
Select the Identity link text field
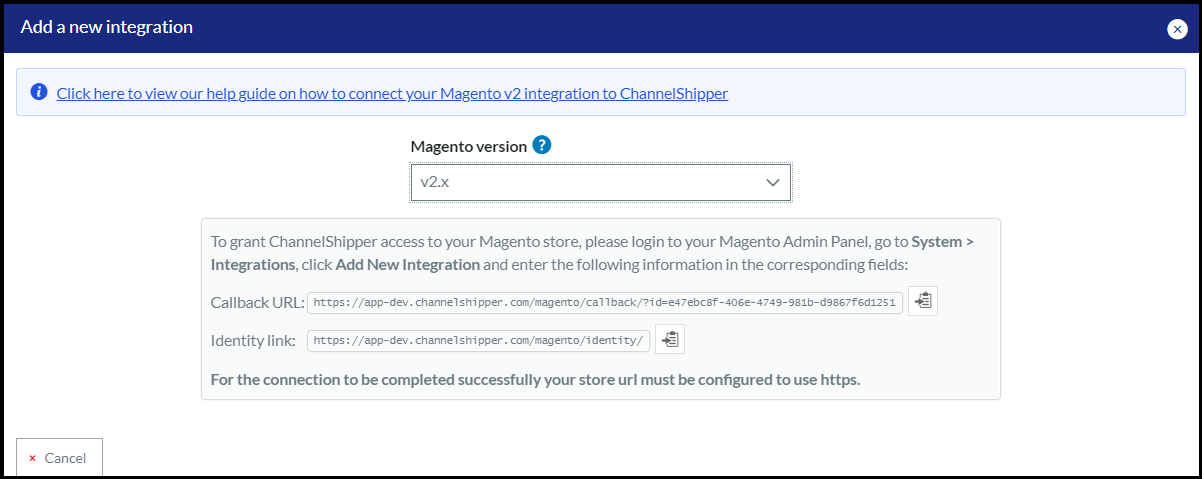[x=479, y=340]
